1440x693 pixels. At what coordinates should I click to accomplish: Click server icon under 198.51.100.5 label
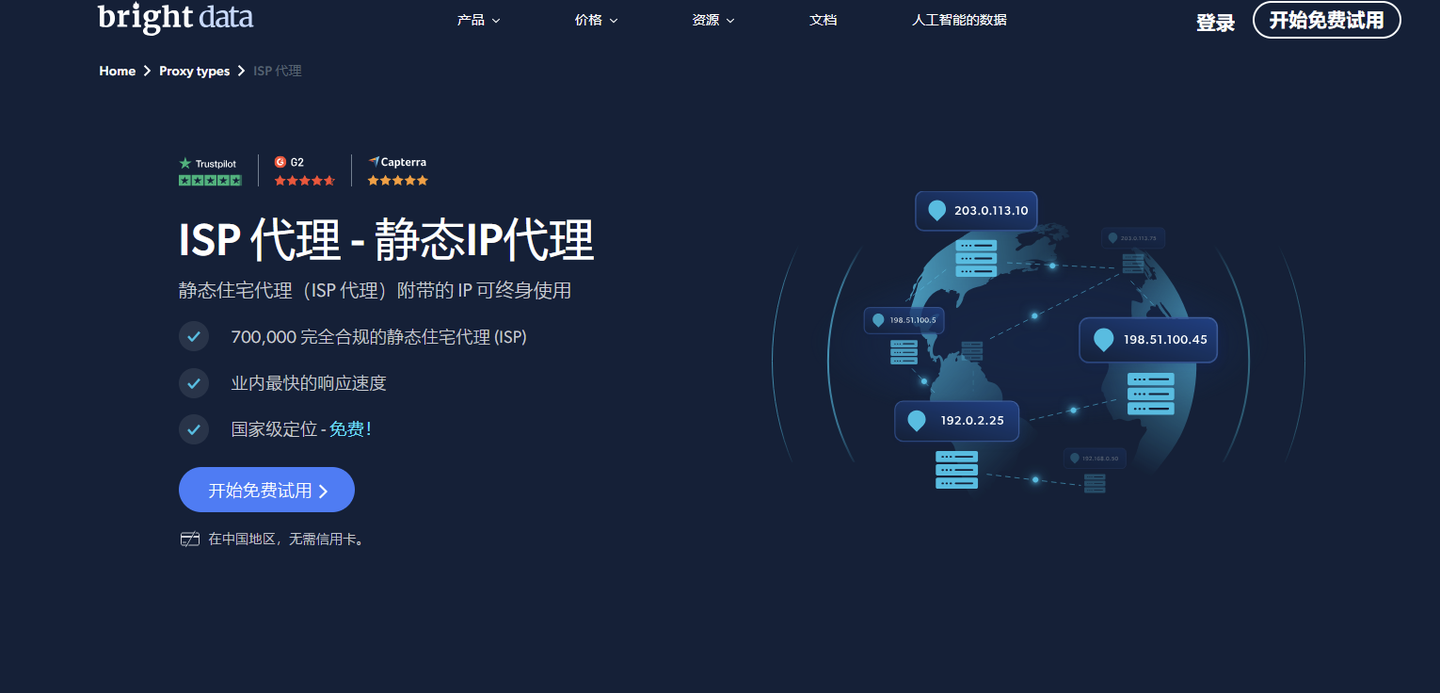(903, 351)
